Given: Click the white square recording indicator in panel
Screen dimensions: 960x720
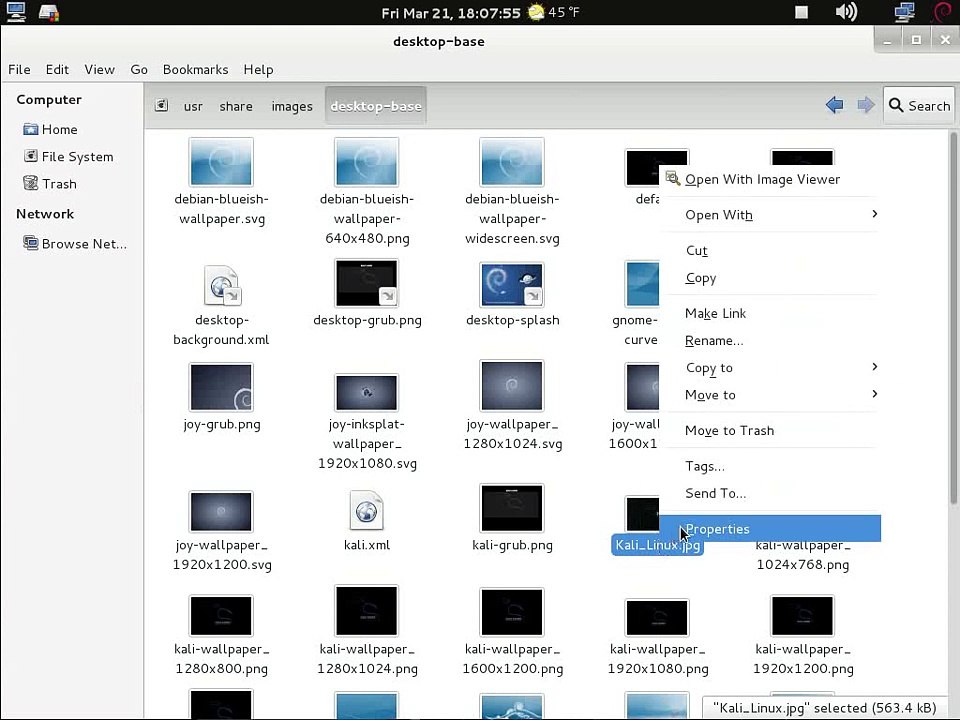Looking at the screenshot, I should coord(801,12).
